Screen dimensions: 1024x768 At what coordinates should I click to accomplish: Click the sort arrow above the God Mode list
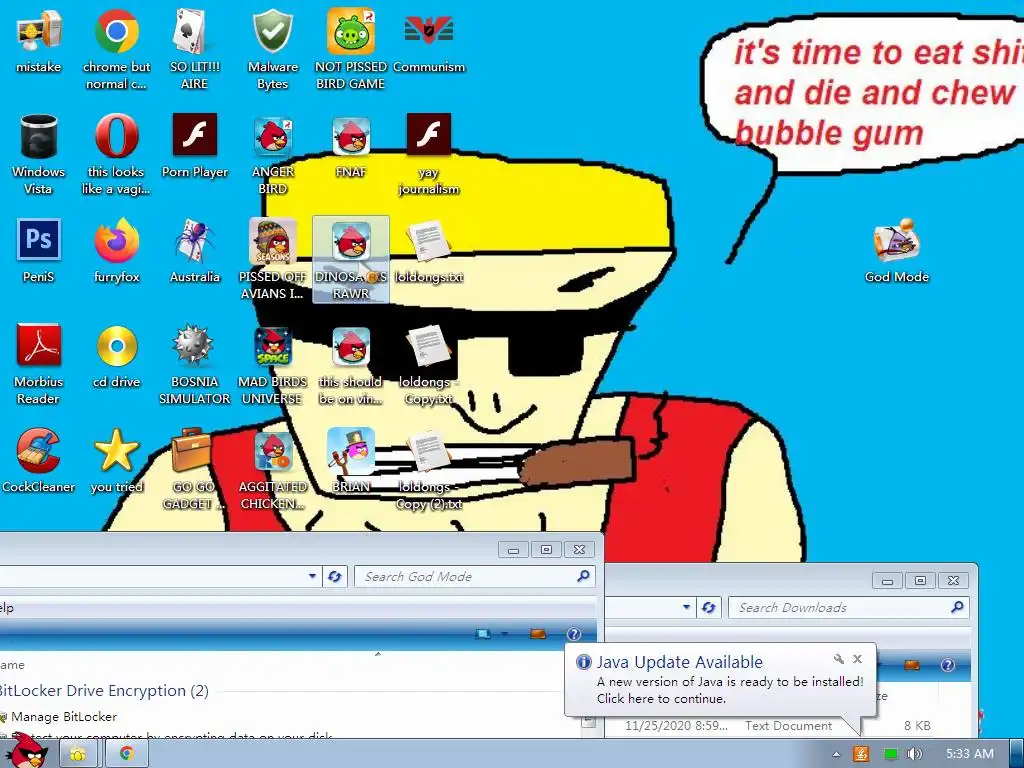[x=377, y=654]
